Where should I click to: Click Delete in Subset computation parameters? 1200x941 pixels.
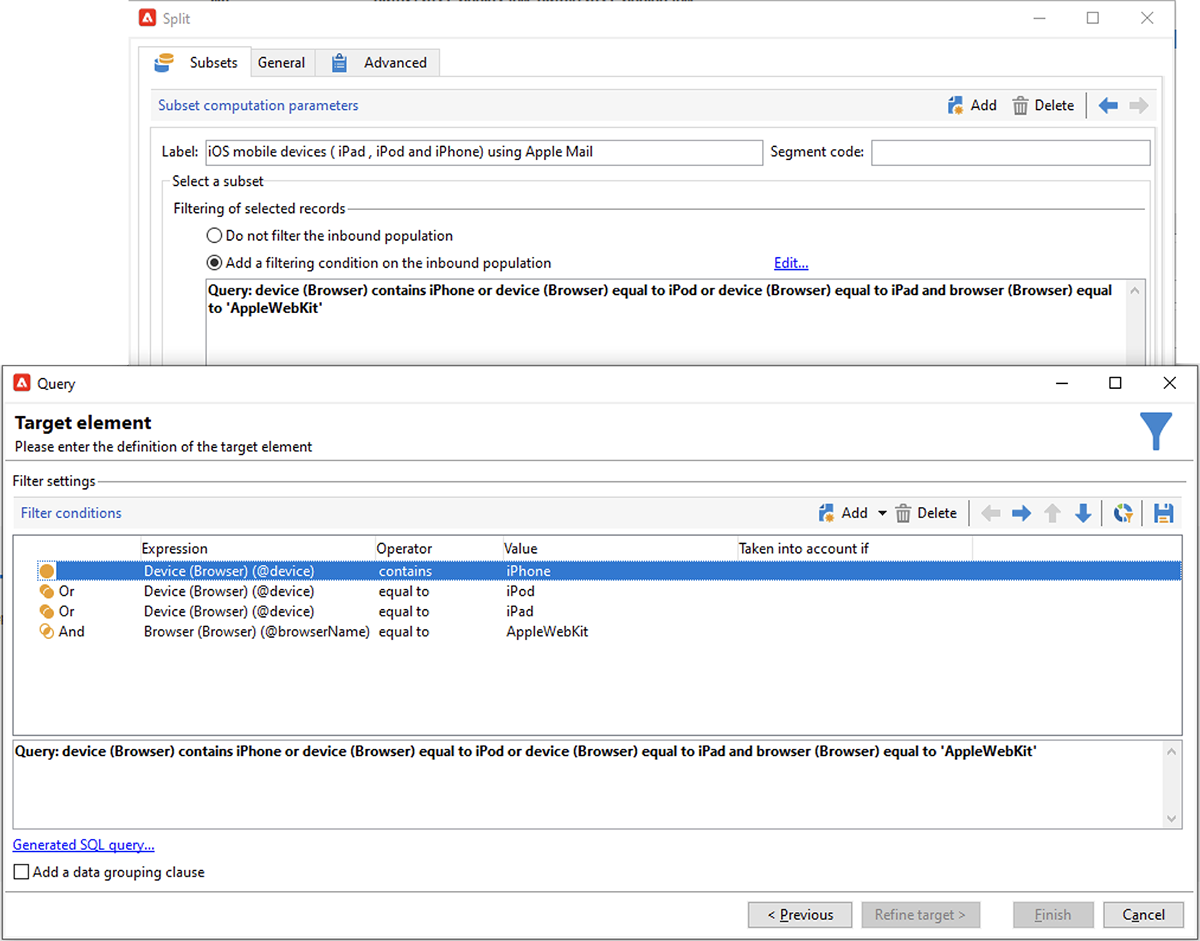pos(1043,105)
